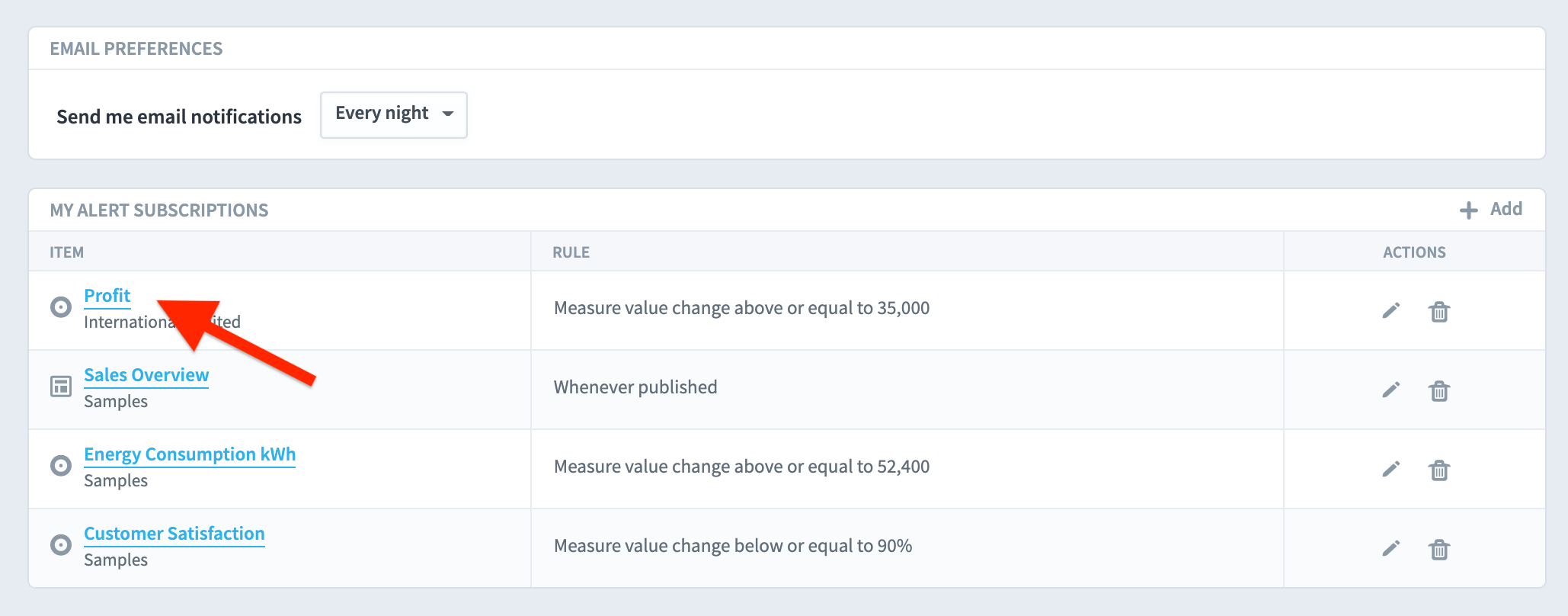Open the Profit measure link
This screenshot has height=616, width=1568.
107,296
